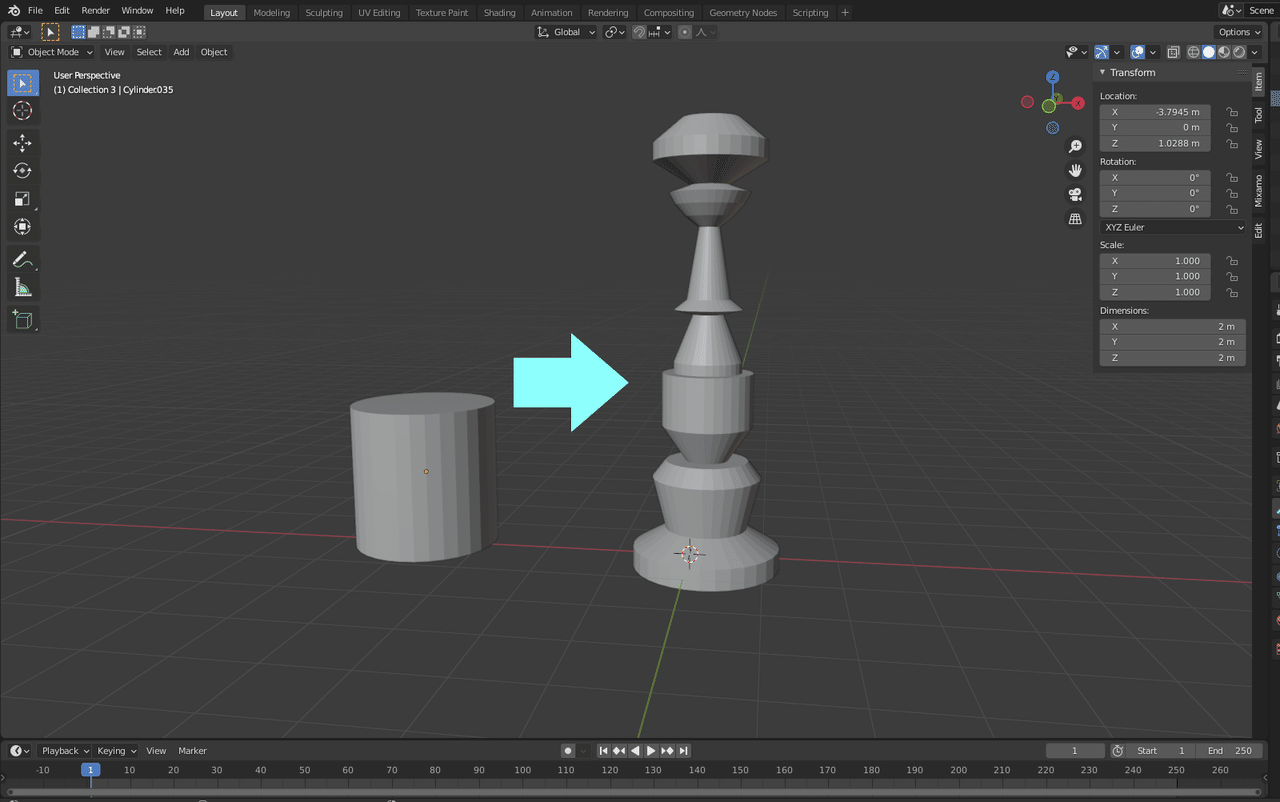Screen dimensions: 1280x802
Task: Play the animation
Action: click(651, 751)
